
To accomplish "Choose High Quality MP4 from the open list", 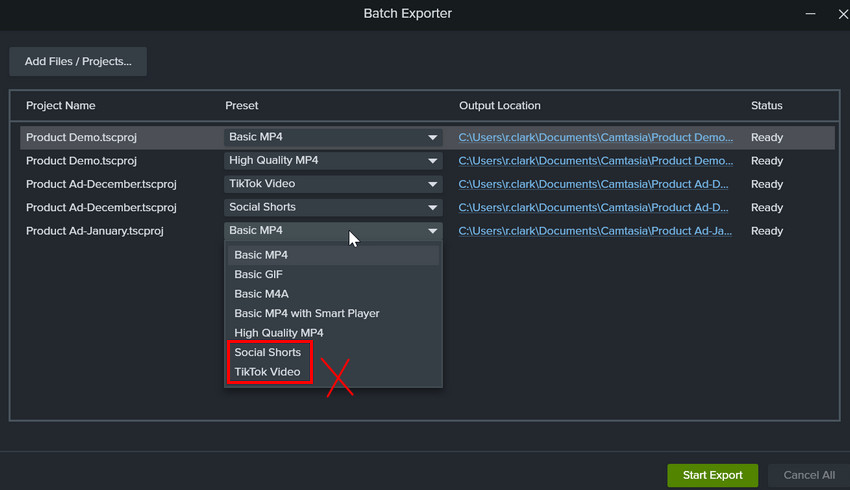I will 333,333.
